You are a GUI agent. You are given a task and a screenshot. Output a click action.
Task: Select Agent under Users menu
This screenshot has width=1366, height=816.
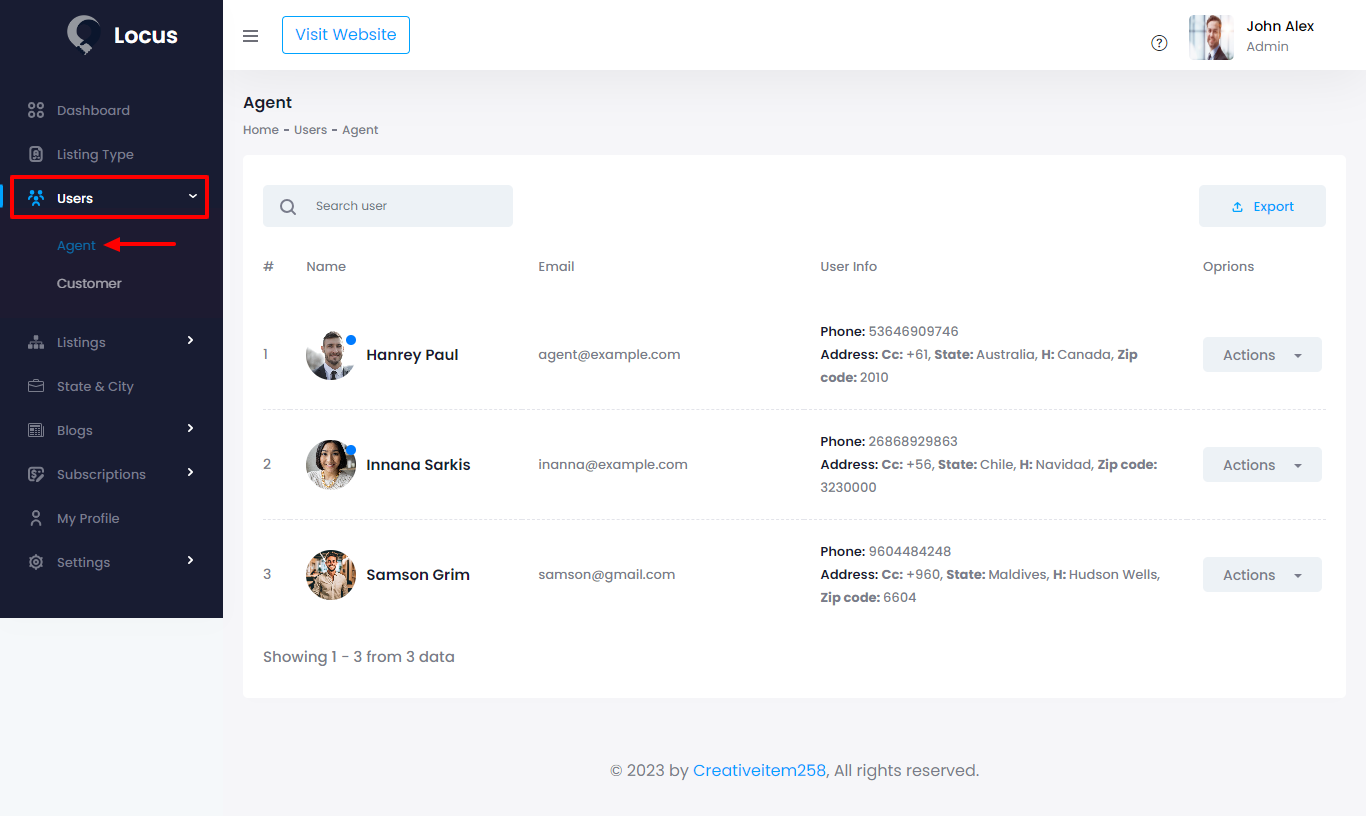(76, 245)
